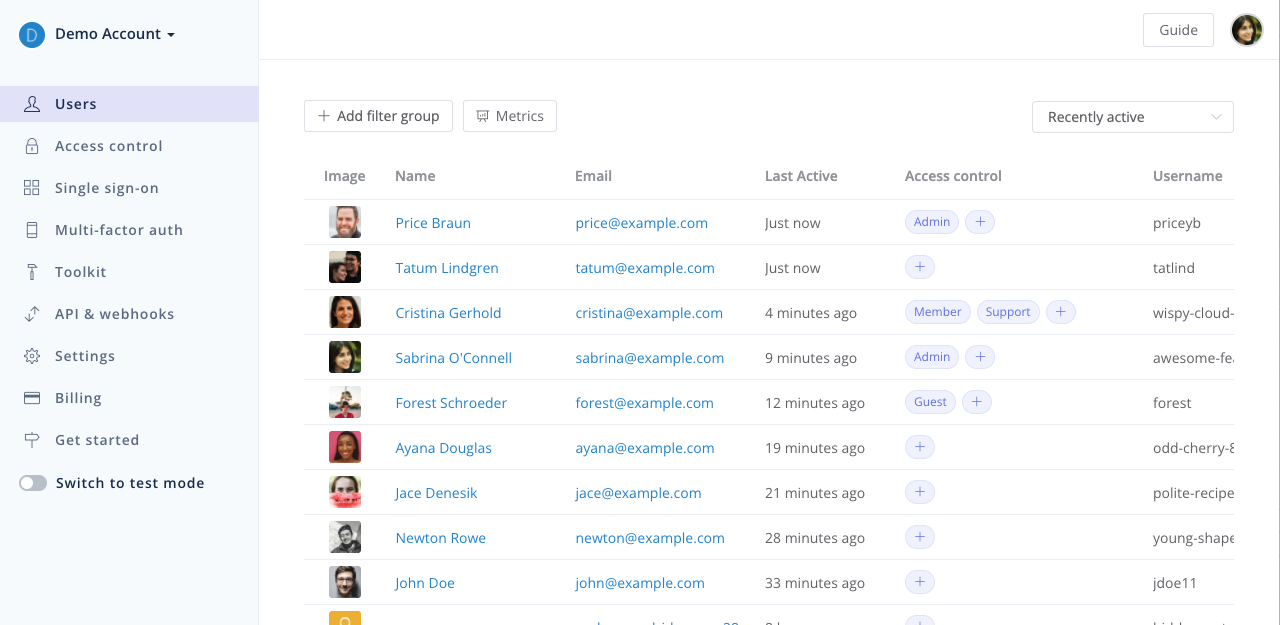The image size is (1280, 625).
Task: Click the Get started megaphone icon
Action: coord(33,439)
